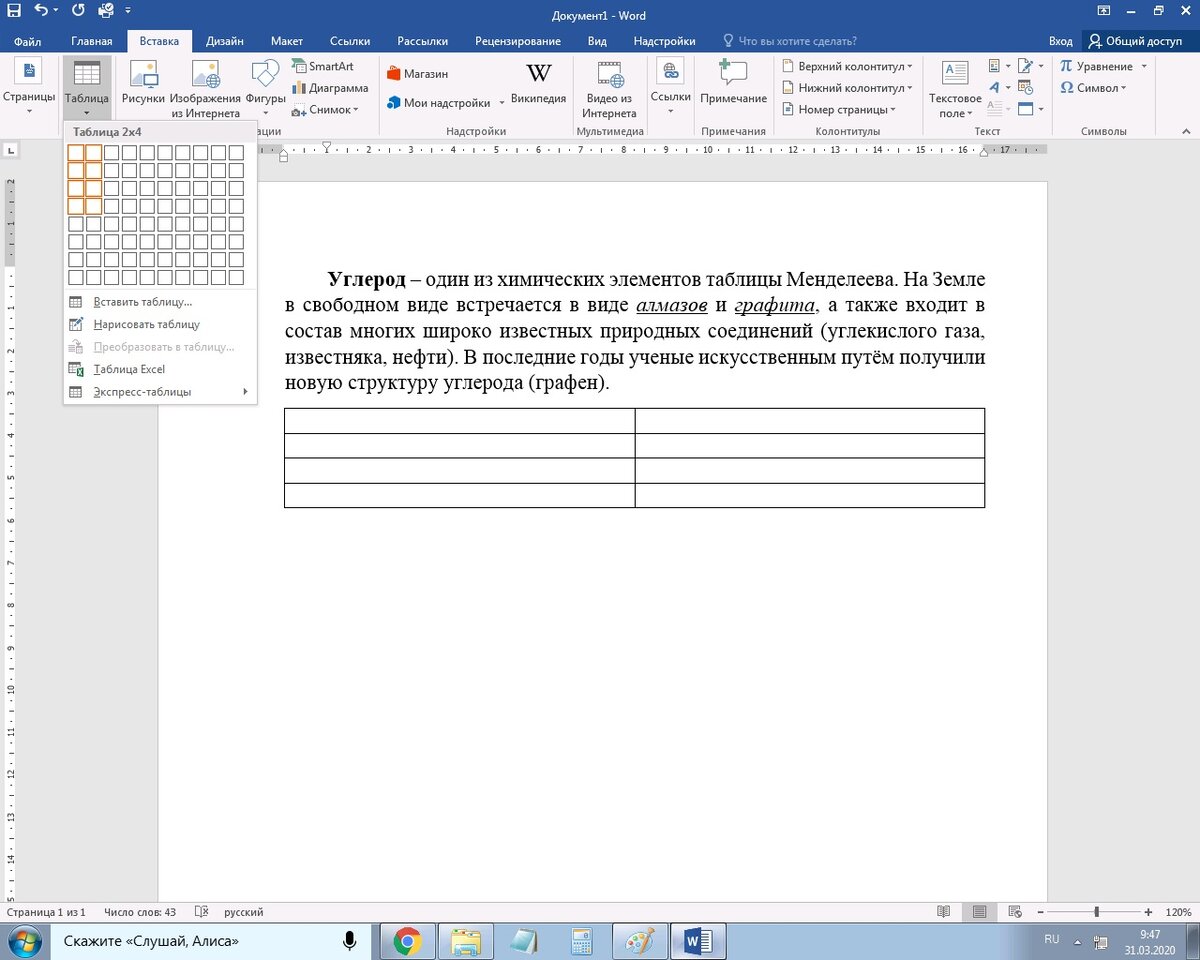This screenshot has height=960, width=1200.
Task: Open the Фигуры shapes dropdown
Action: coord(265,88)
